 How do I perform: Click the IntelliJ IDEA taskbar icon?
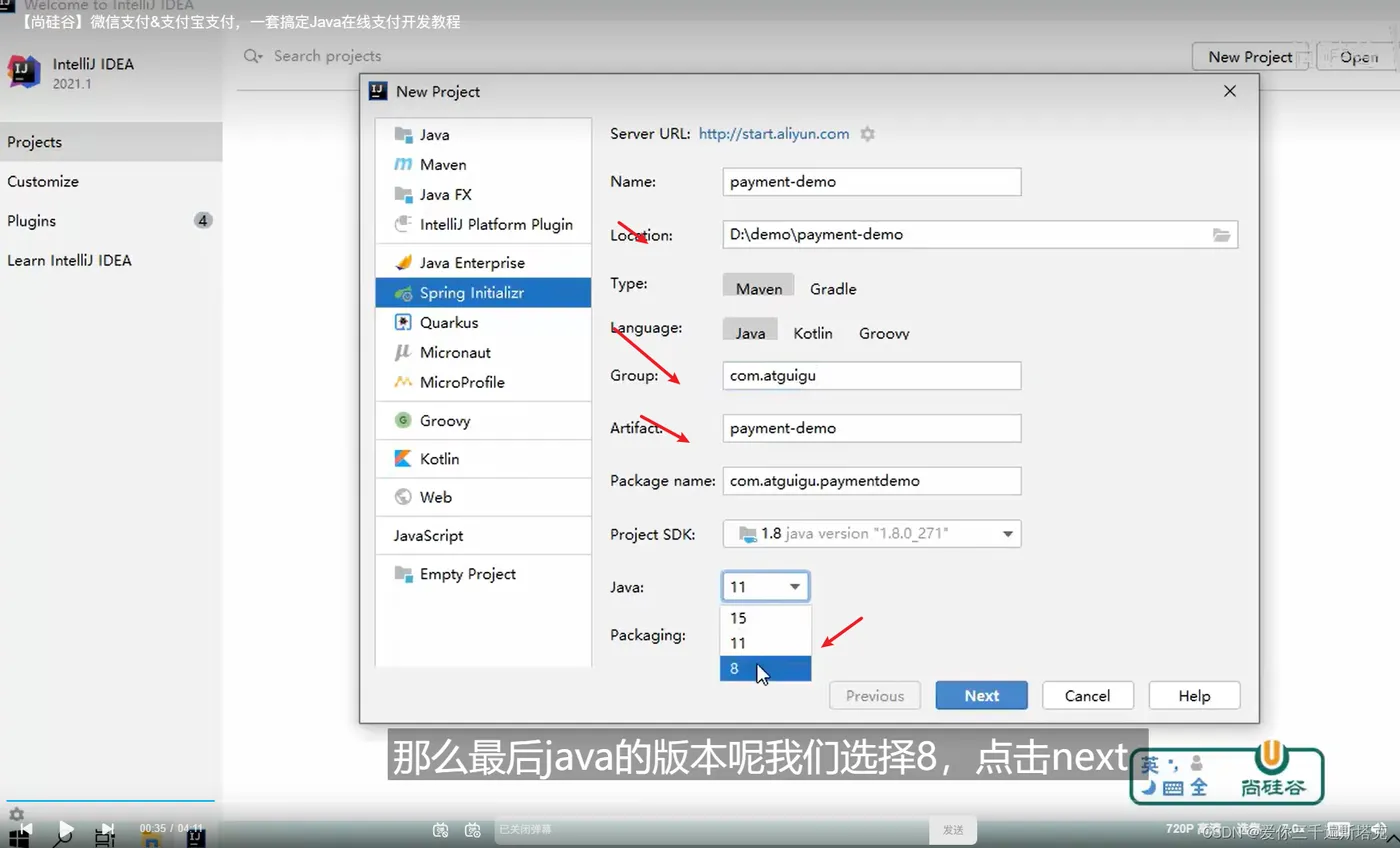point(196,837)
